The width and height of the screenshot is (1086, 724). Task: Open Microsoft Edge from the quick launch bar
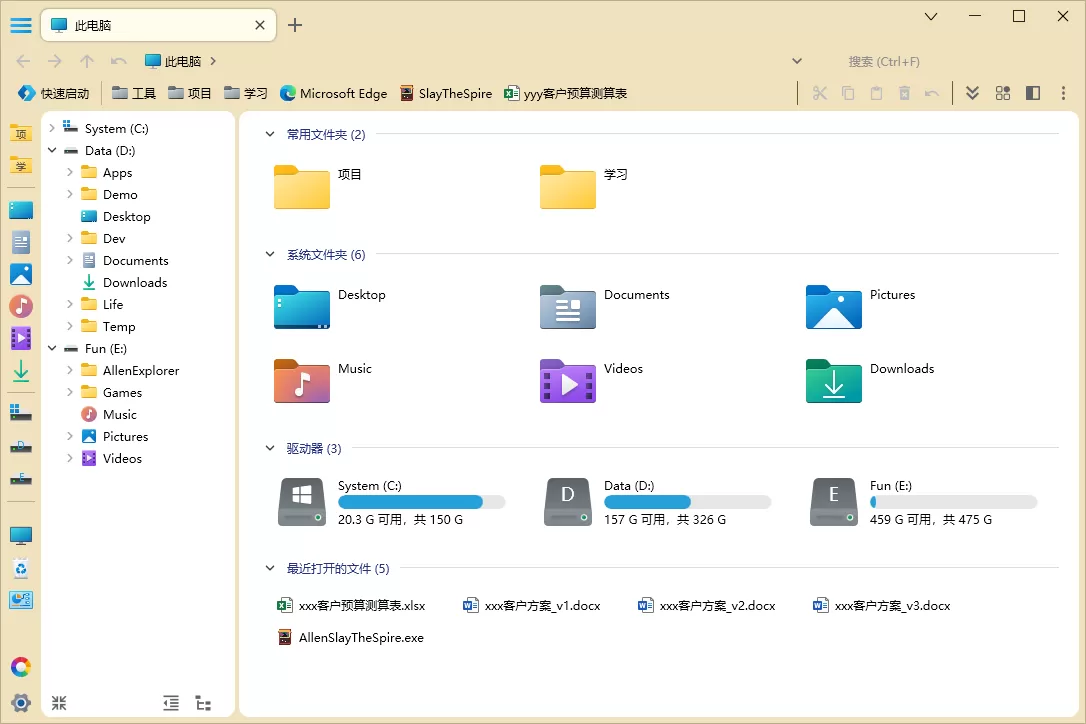coord(334,93)
